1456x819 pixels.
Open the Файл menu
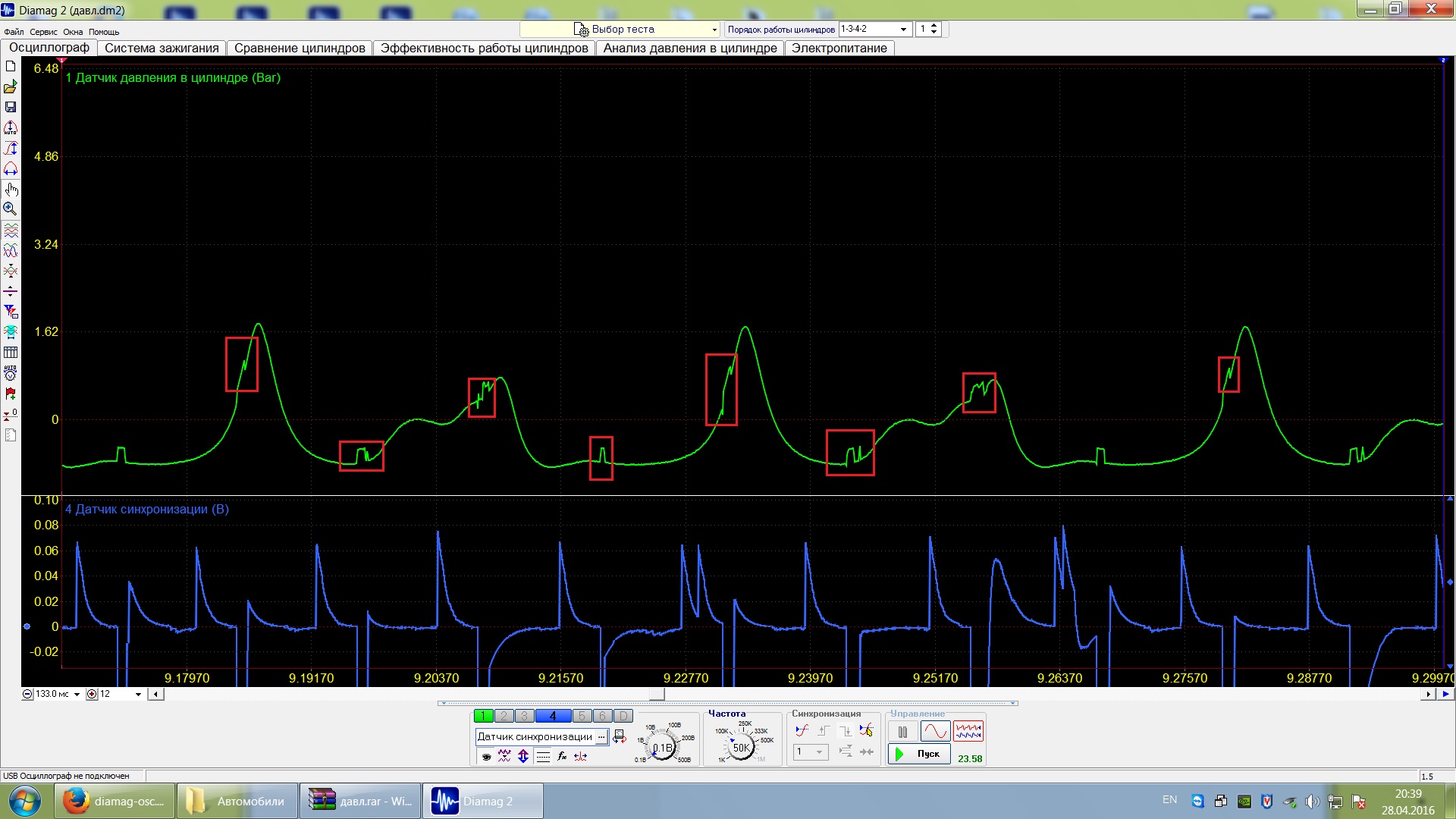pyautogui.click(x=14, y=32)
